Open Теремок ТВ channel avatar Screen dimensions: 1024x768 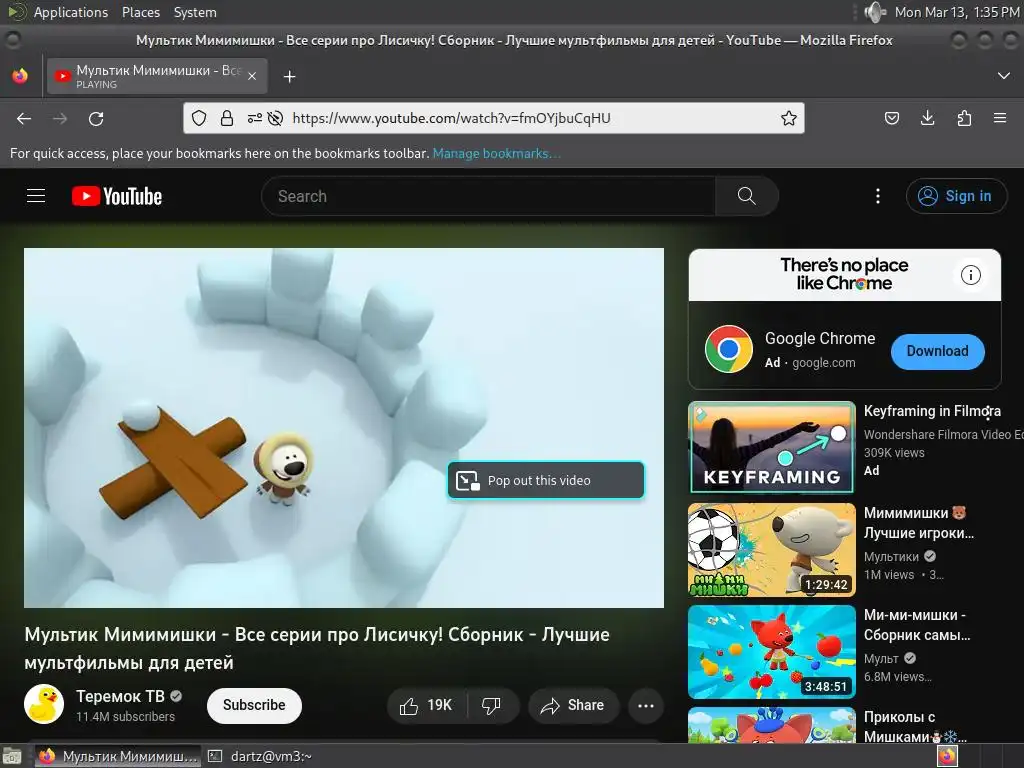[44, 704]
